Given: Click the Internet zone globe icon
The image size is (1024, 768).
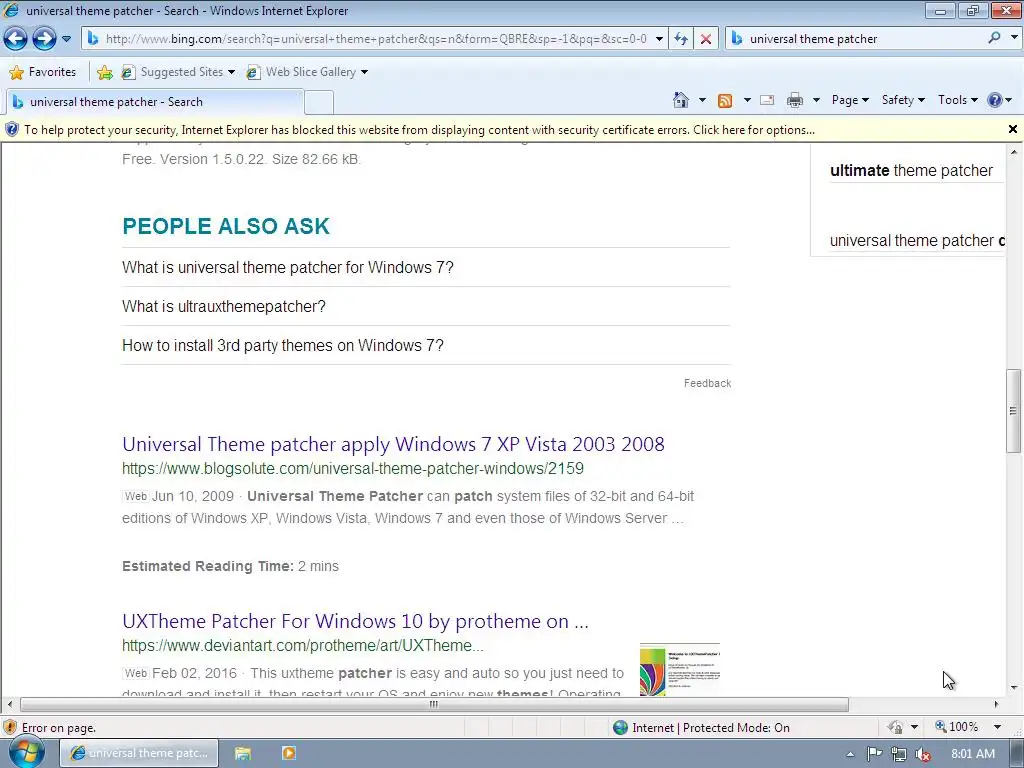Looking at the screenshot, I should (x=620, y=728).
